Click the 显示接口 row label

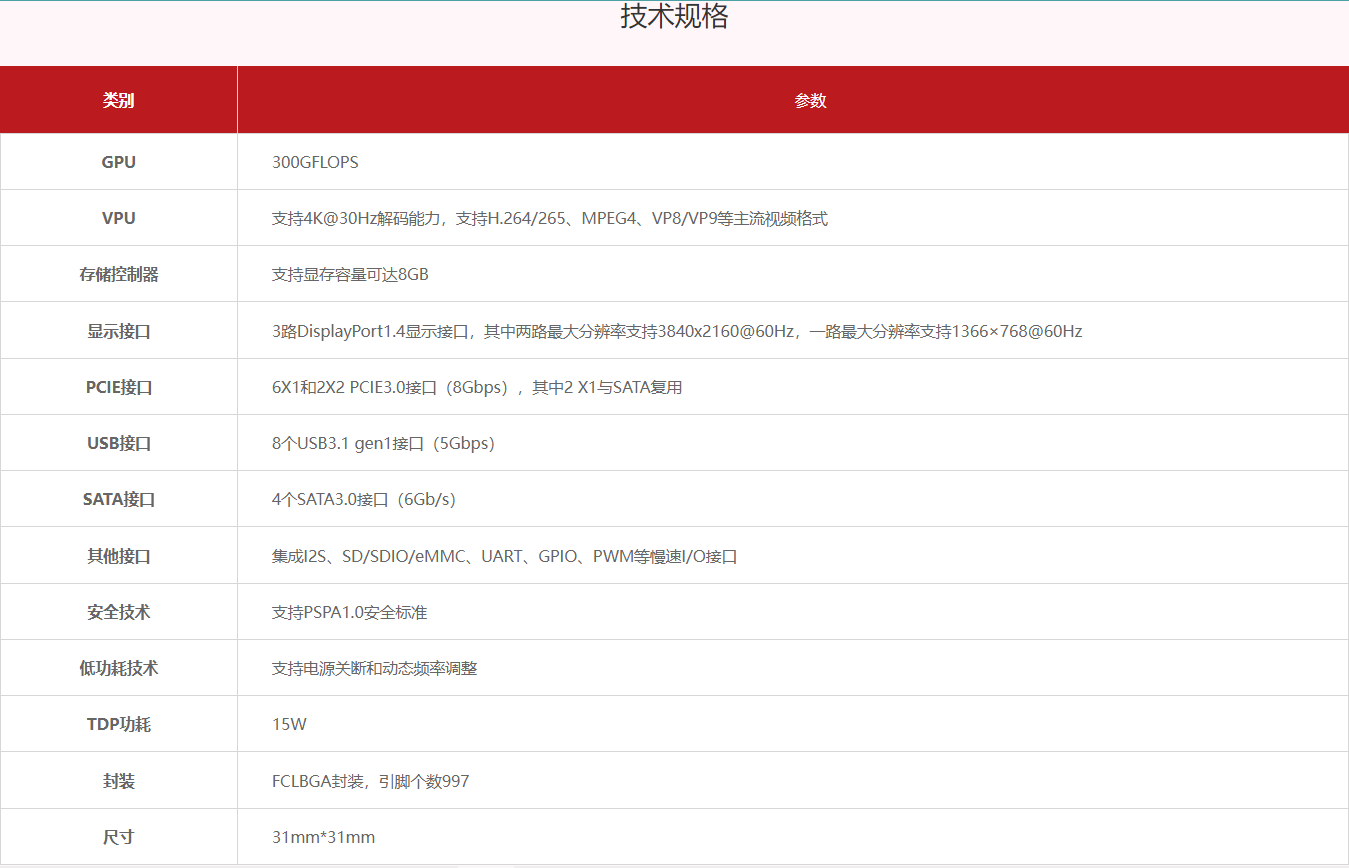click(118, 331)
